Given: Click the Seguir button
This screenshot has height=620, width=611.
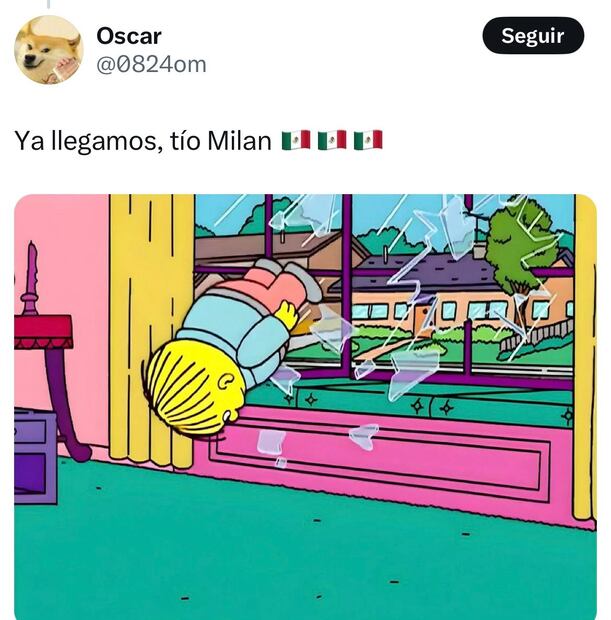Looking at the screenshot, I should (x=533, y=36).
